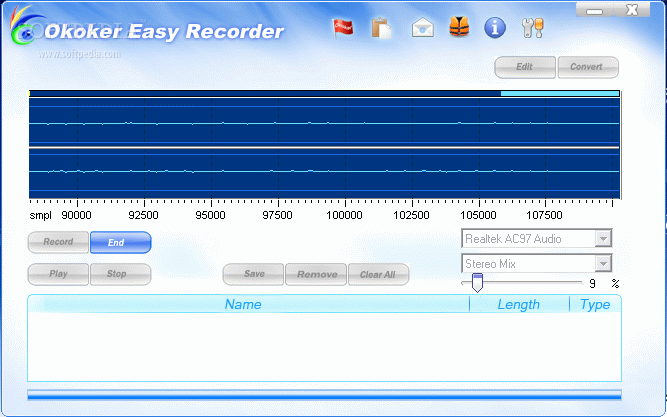This screenshot has width=667, height=417.
Task: Open settings wrench tools icon
Action: point(533,29)
